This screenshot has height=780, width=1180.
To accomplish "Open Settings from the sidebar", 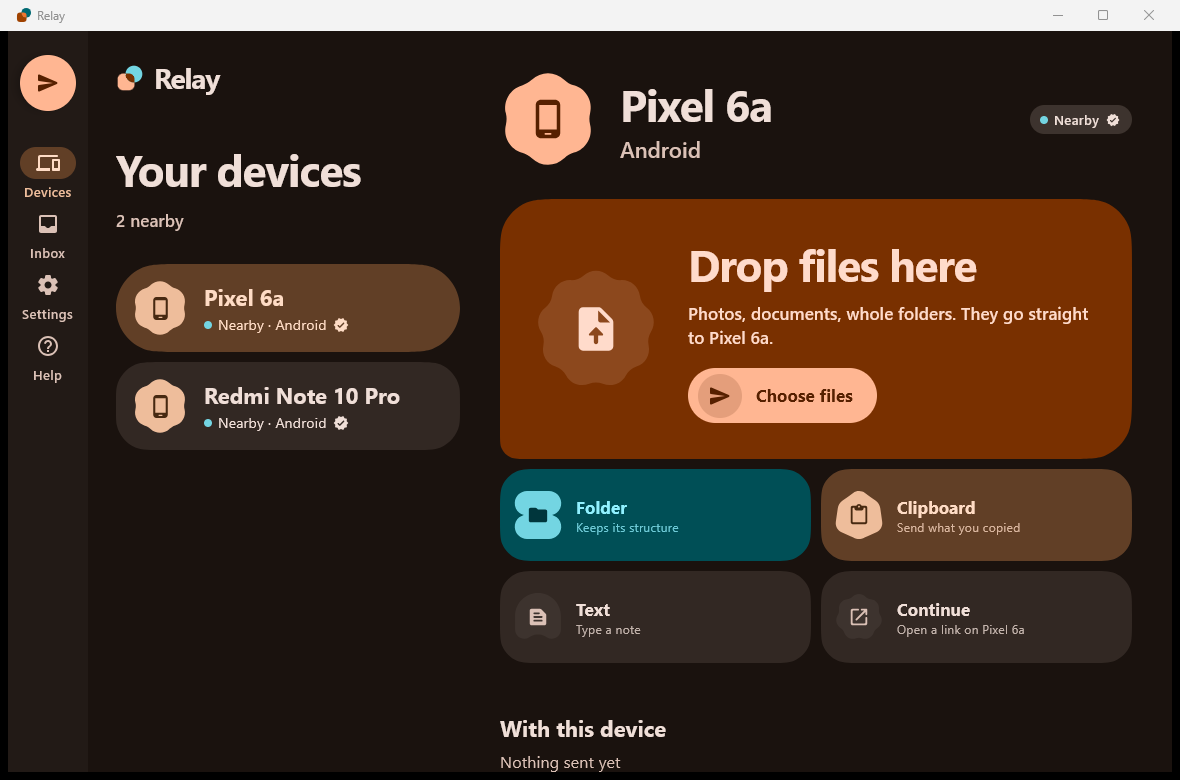I will click(x=47, y=297).
